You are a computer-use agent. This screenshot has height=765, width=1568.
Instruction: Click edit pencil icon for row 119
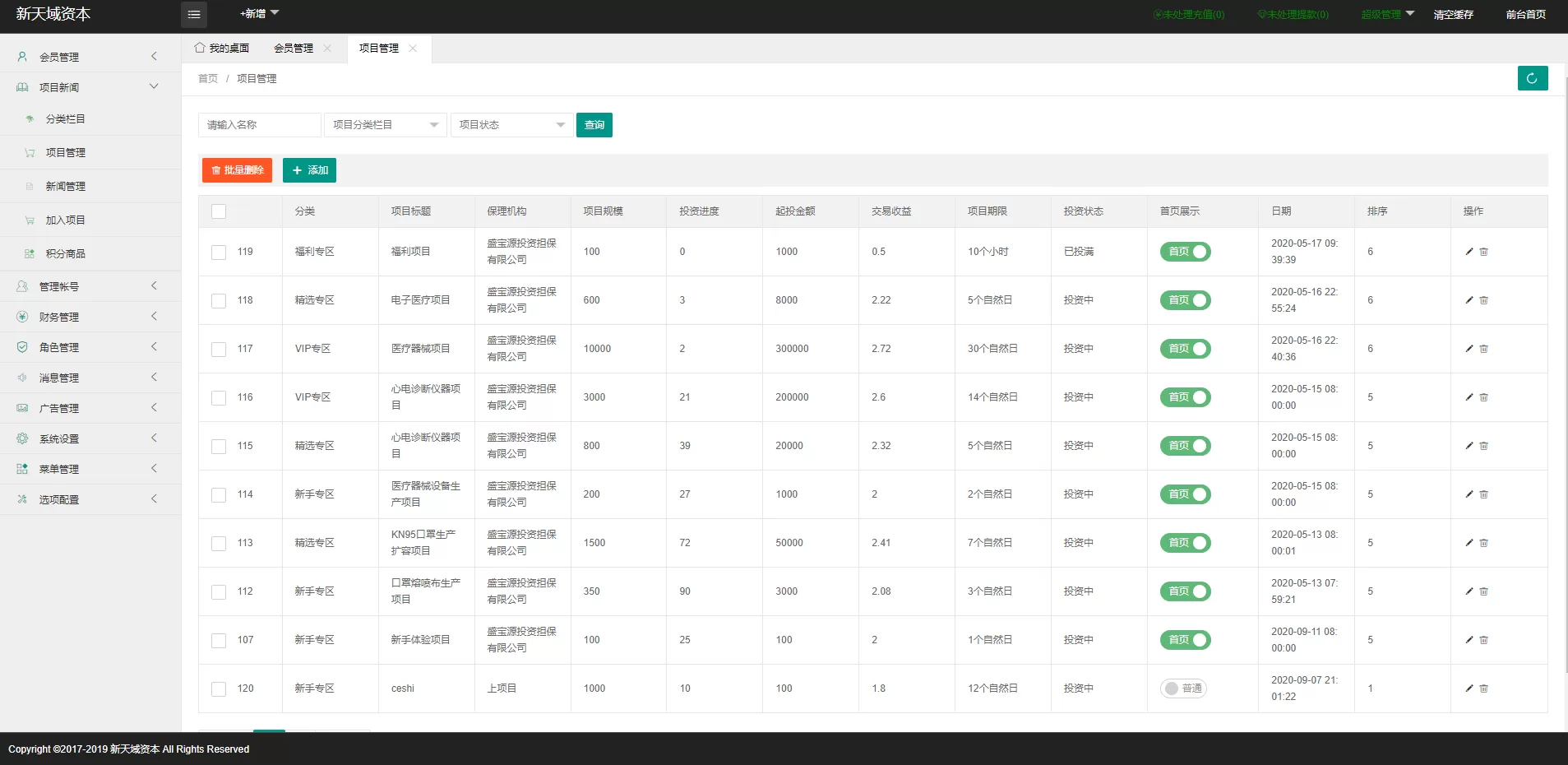pyautogui.click(x=1469, y=252)
